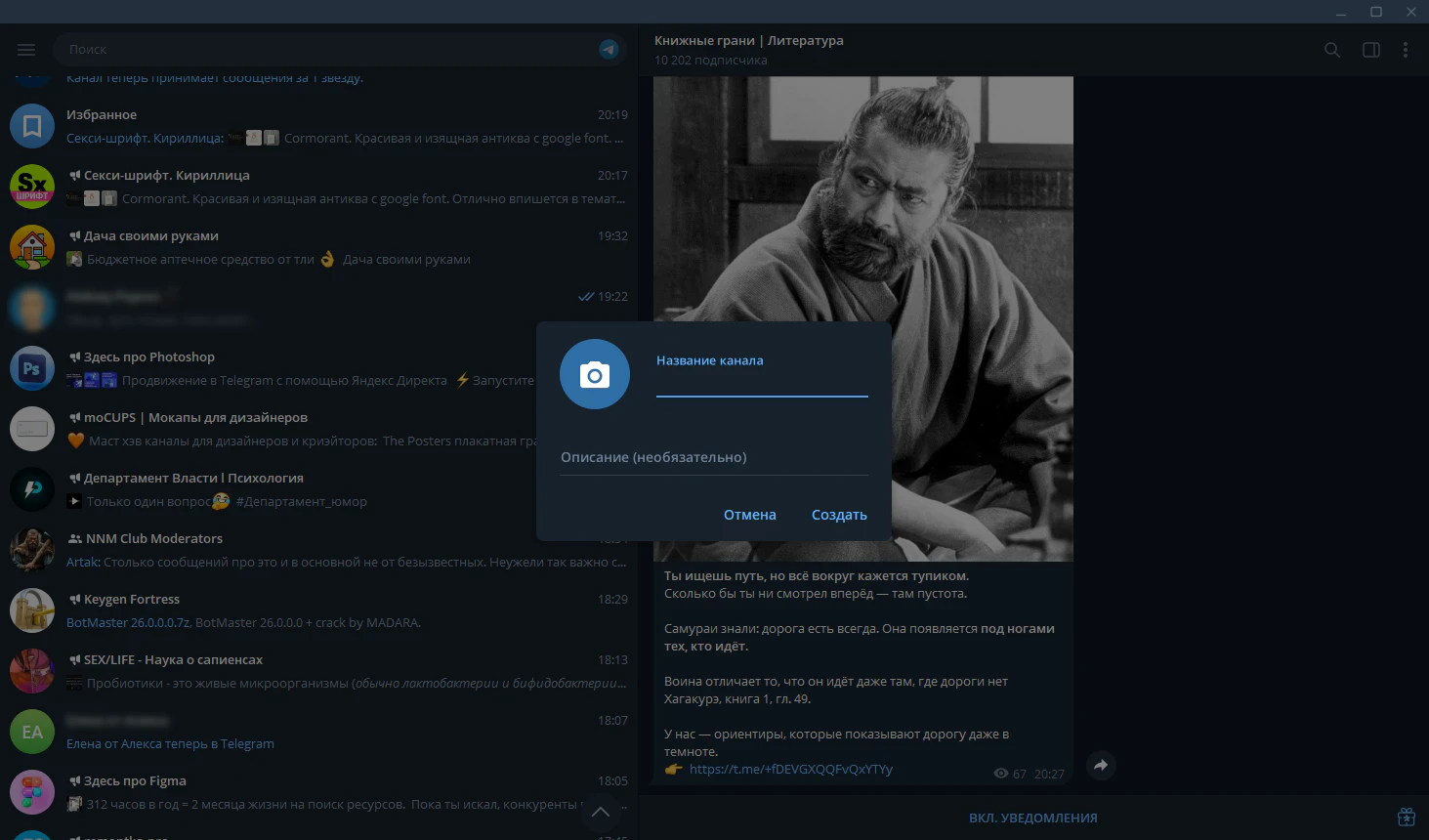Enable notifications with ВКЛ. УВЕДОМЛЕНИЯ
The image size is (1429, 840).
click(1032, 819)
